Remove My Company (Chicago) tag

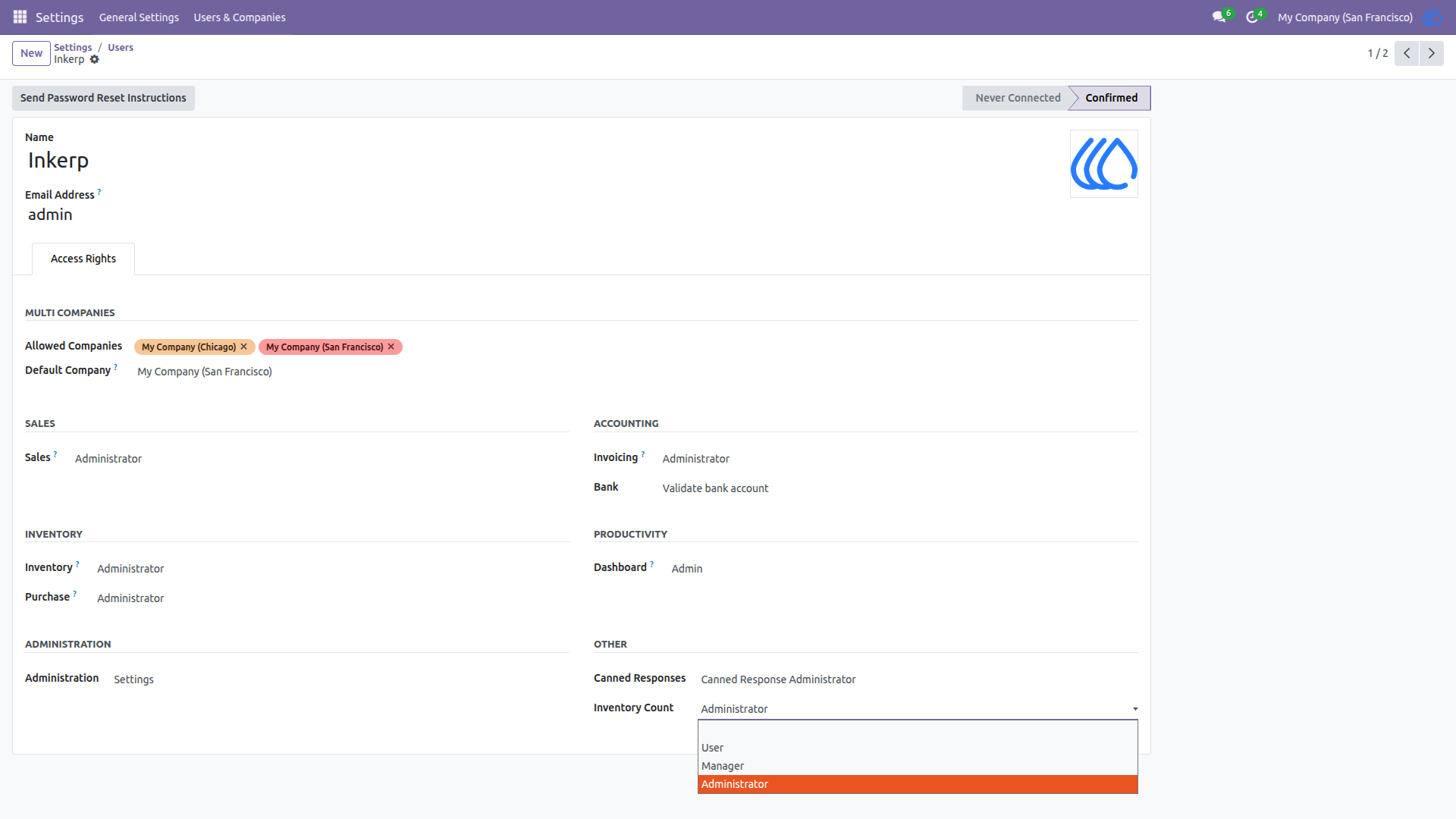(243, 347)
